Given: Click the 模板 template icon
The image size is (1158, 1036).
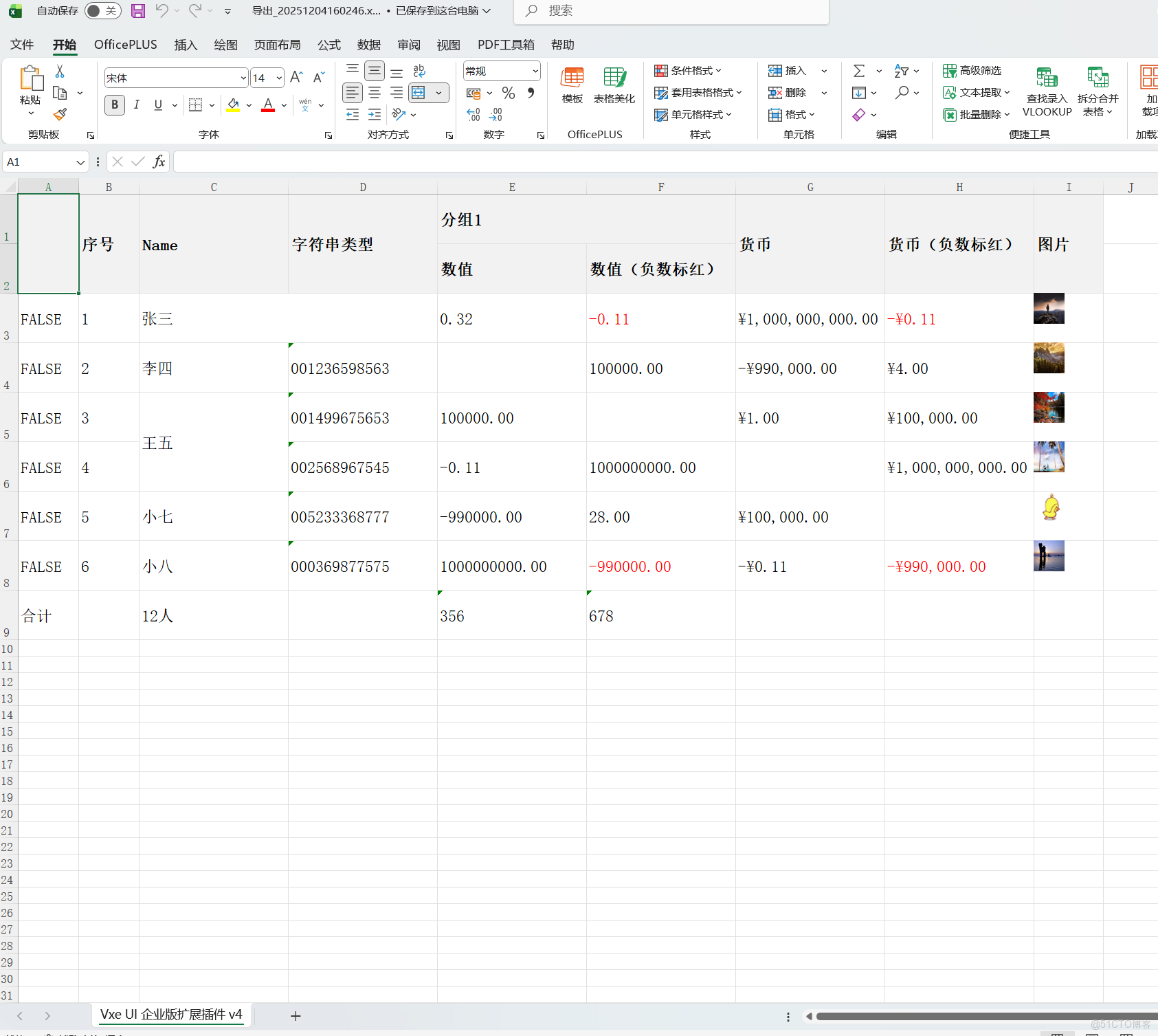Looking at the screenshot, I should pos(572,85).
